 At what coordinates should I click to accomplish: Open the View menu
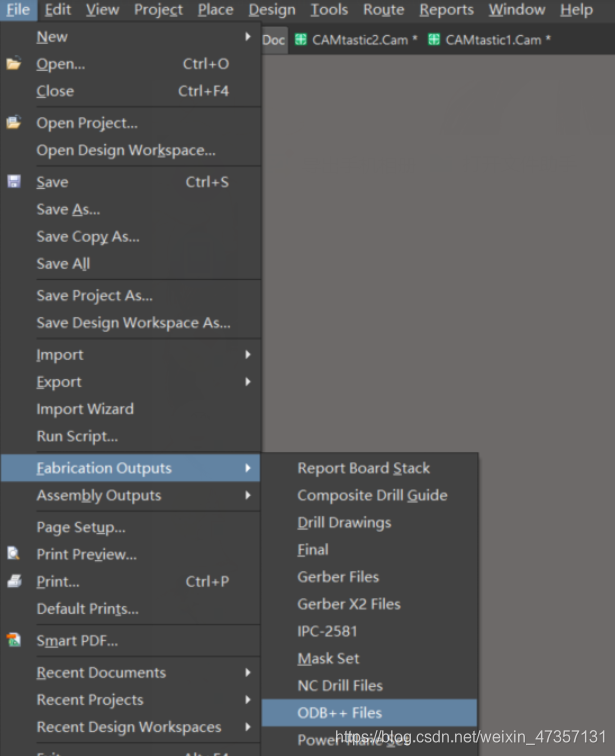[103, 10]
